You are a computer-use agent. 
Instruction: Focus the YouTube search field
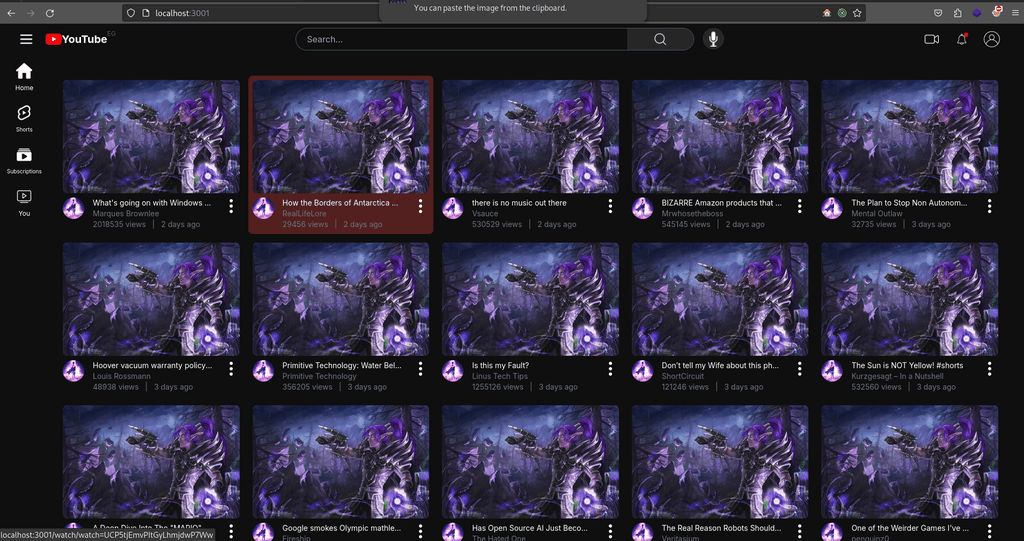click(x=461, y=39)
